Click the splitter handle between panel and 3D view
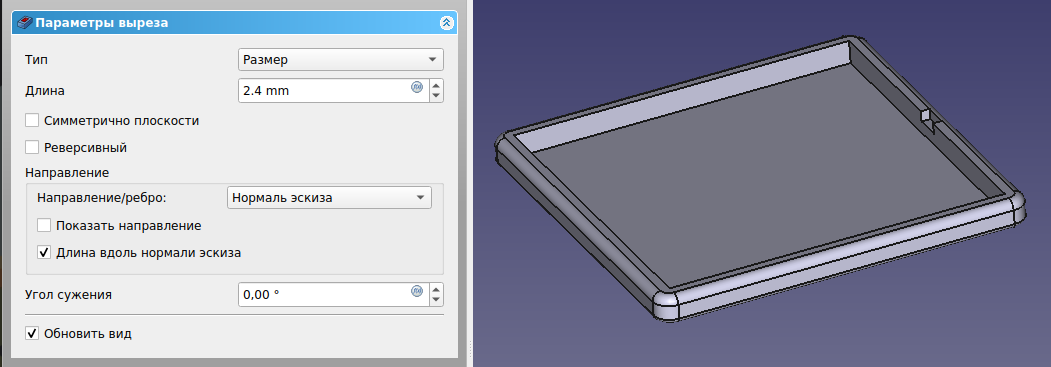The image size is (1051, 367). (469, 348)
